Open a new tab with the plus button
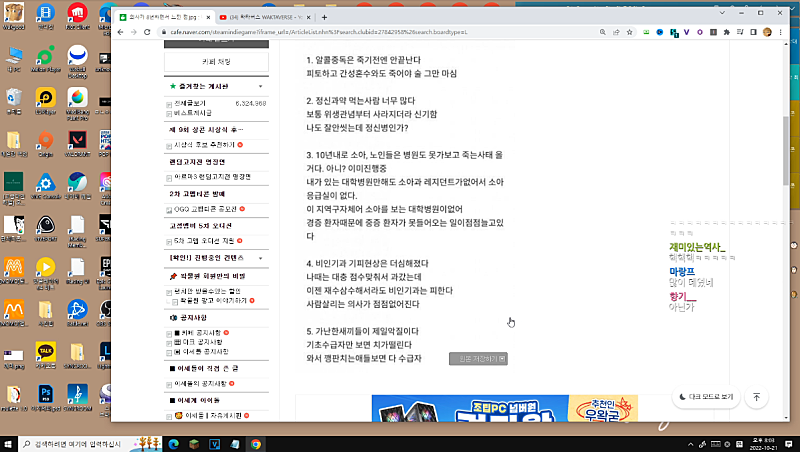The width and height of the screenshot is (800, 452). click(324, 17)
